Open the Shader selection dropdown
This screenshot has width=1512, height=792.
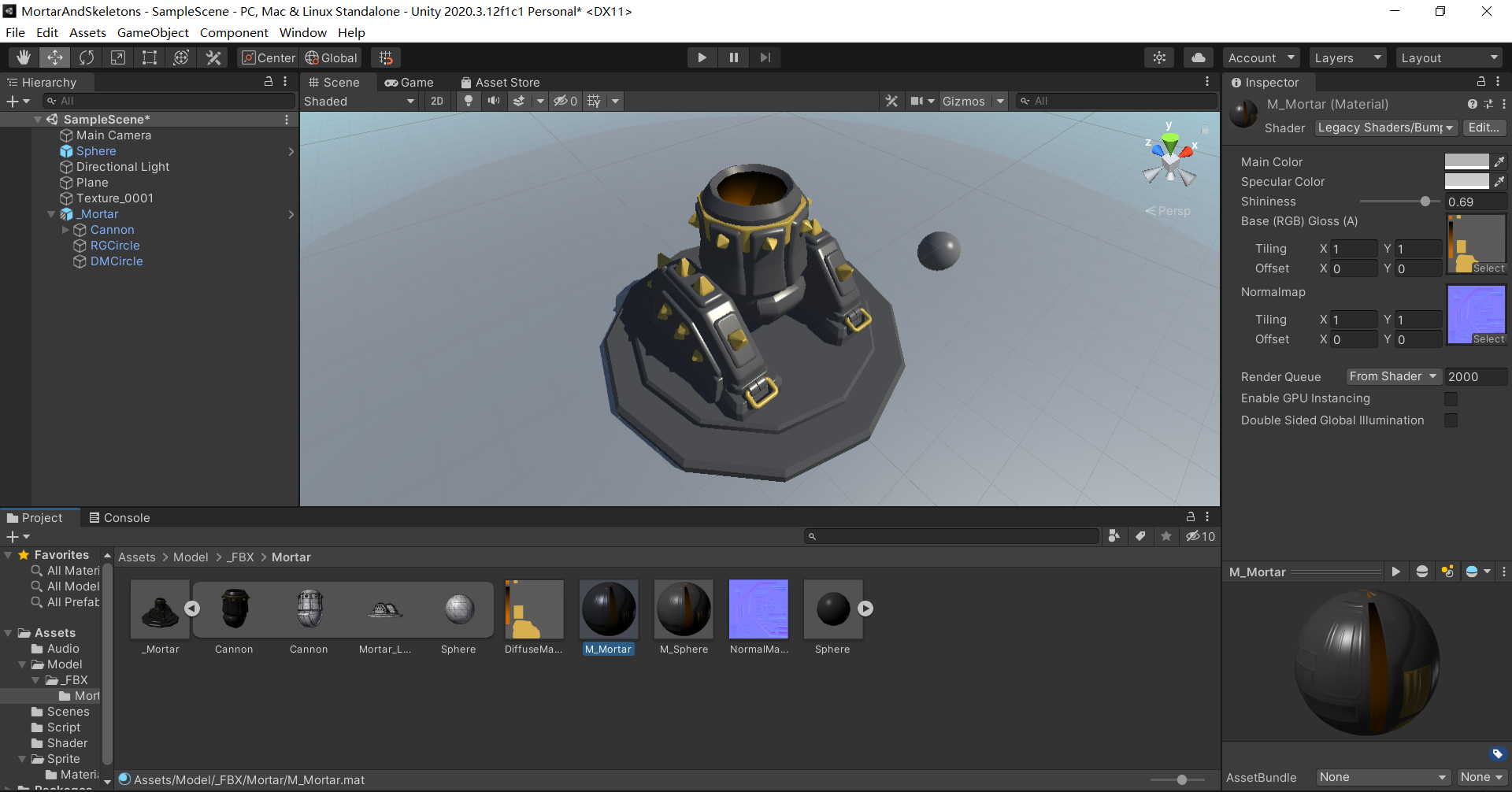click(1386, 128)
